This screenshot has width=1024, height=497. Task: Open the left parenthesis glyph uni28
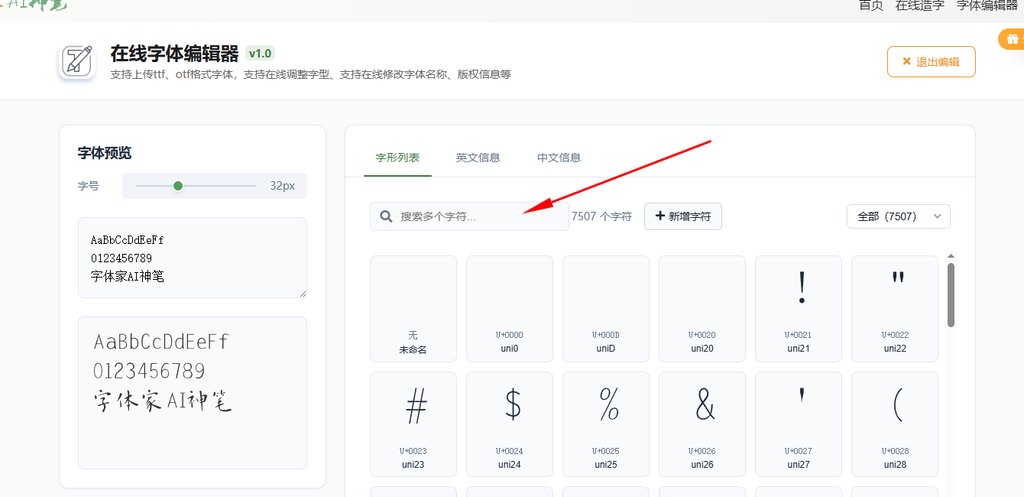coord(895,425)
